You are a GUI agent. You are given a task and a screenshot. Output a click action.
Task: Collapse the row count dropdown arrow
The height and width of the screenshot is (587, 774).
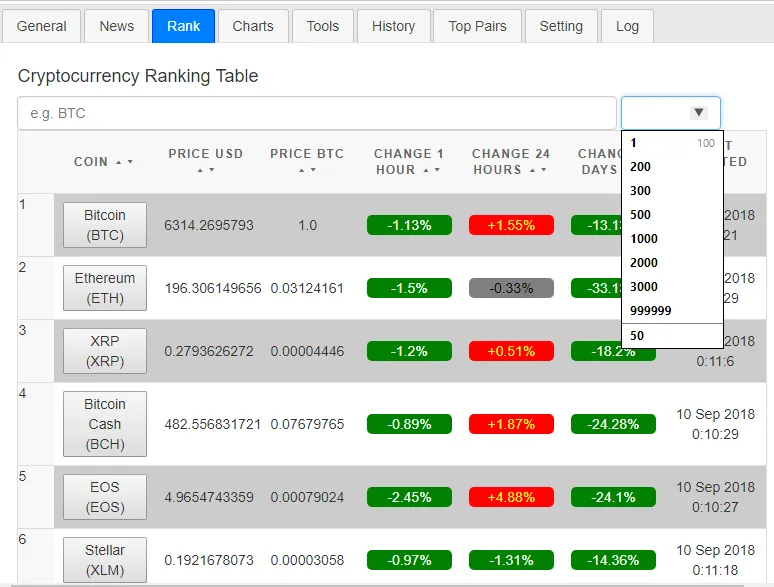pos(698,113)
